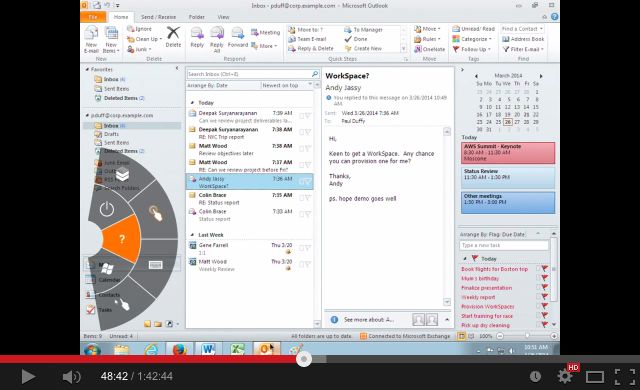This screenshot has width=640, height=390.
Task: Switch to the View tab
Action: [x=223, y=17]
